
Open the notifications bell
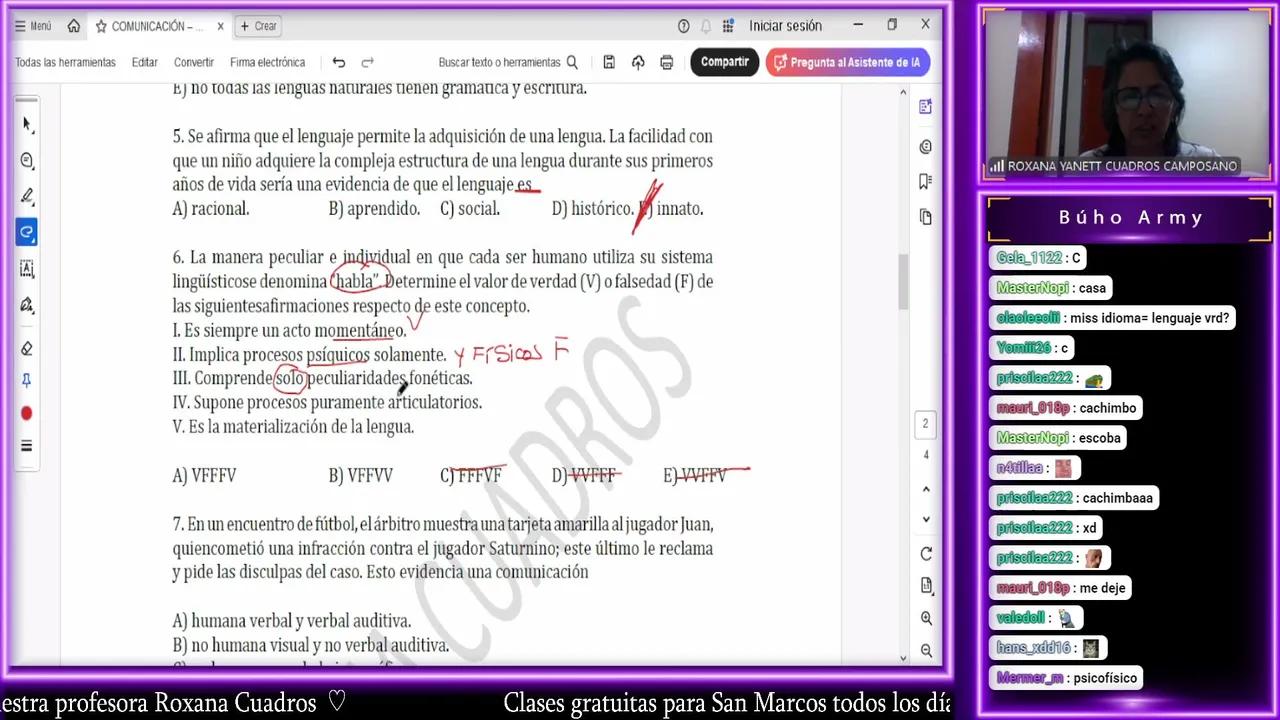(706, 26)
